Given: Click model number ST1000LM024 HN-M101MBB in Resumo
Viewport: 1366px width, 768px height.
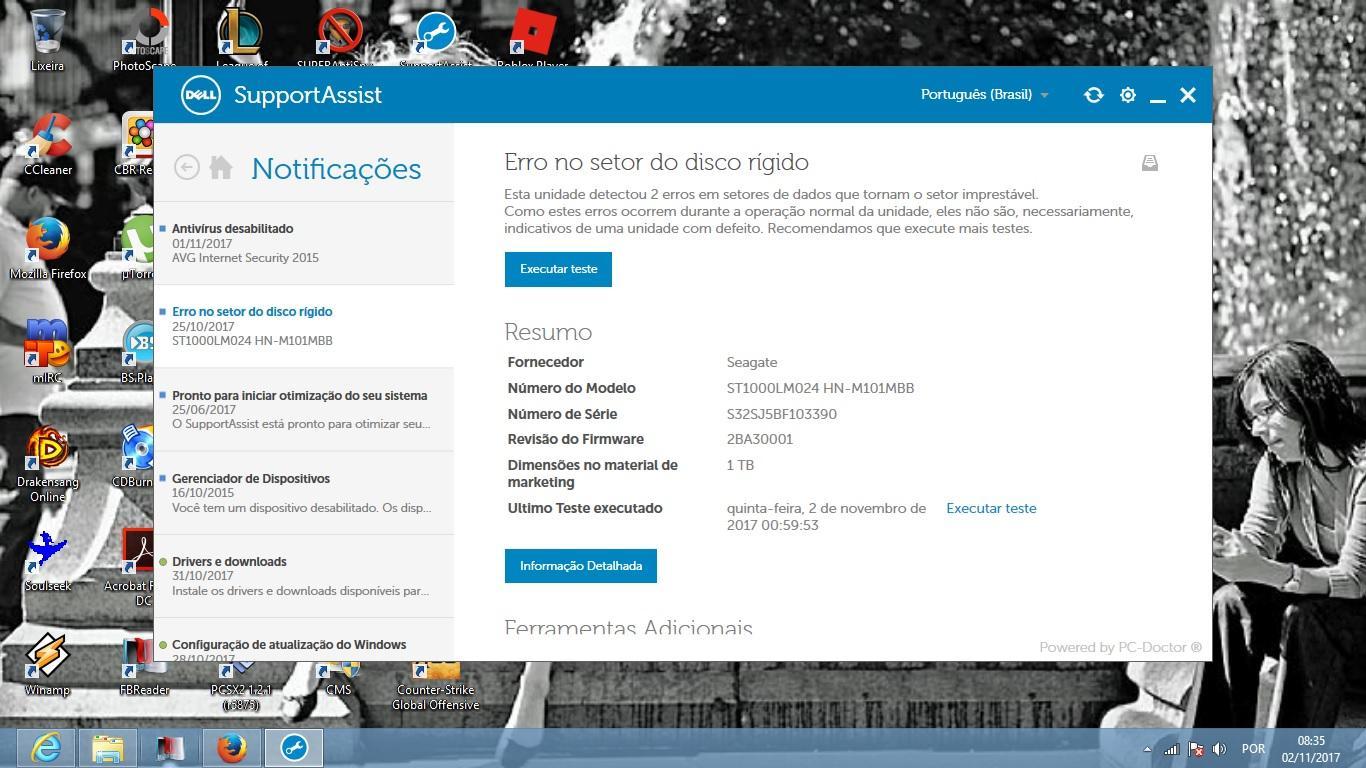Looking at the screenshot, I should pyautogui.click(x=820, y=388).
